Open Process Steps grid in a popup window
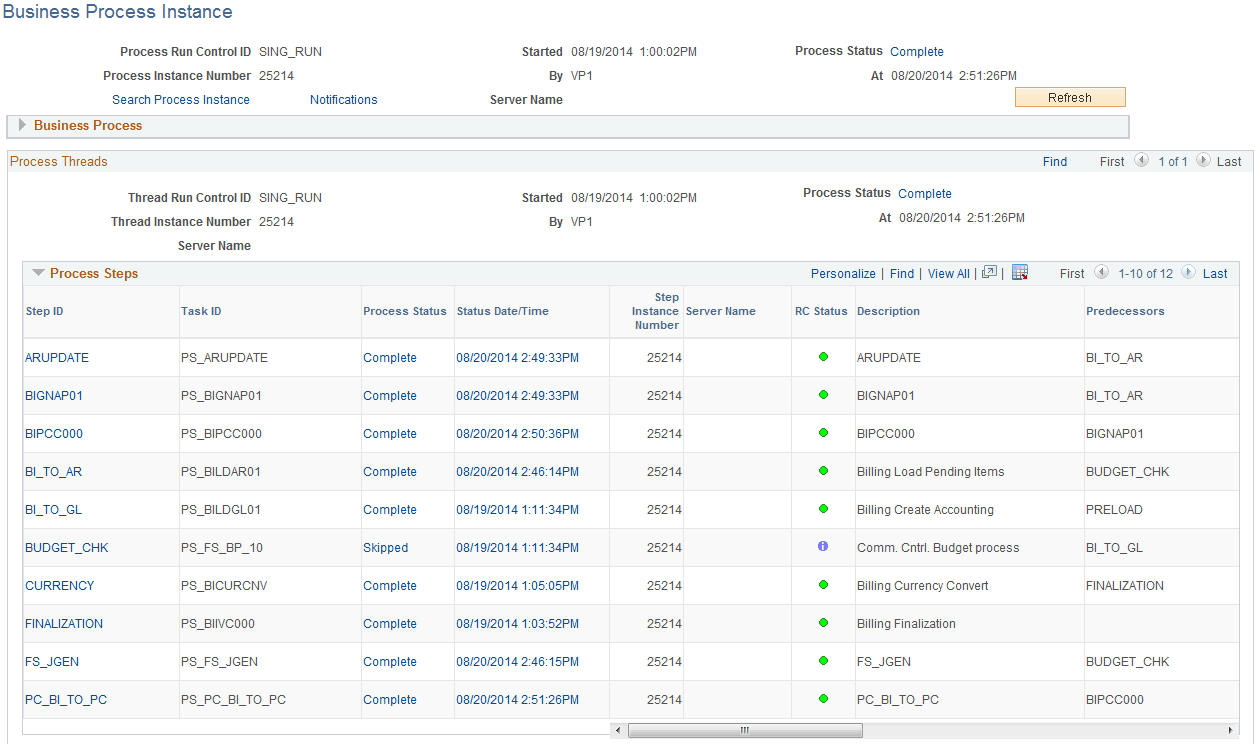 (989, 272)
